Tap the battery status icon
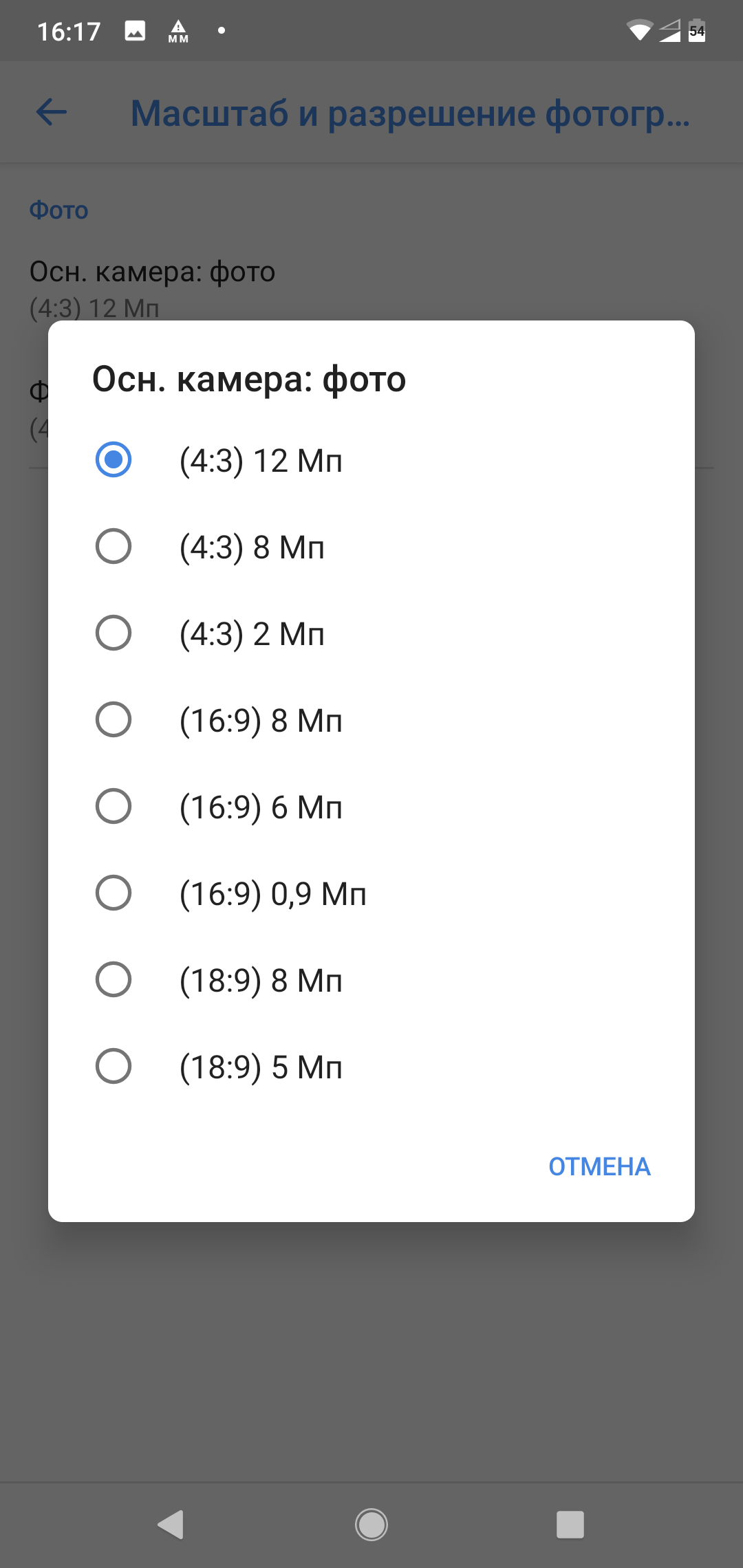This screenshot has width=743, height=1568. tap(697, 31)
